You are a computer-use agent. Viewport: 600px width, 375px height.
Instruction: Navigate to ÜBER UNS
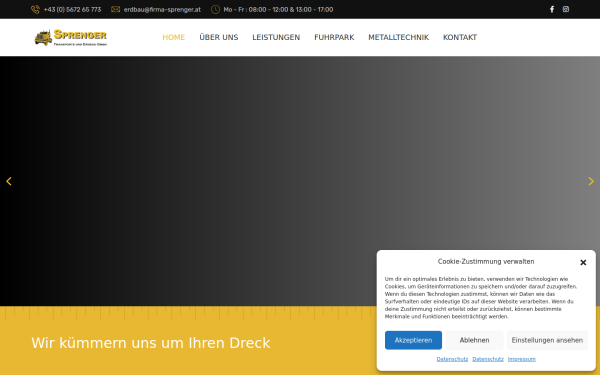tap(218, 38)
